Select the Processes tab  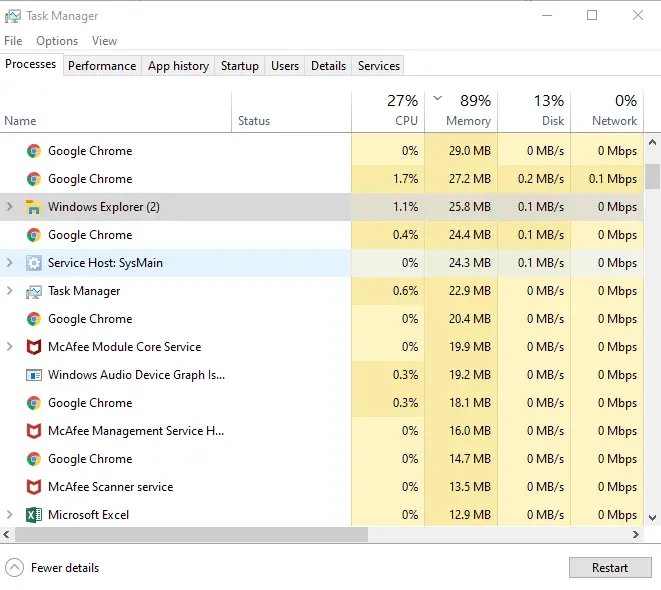[31, 64]
